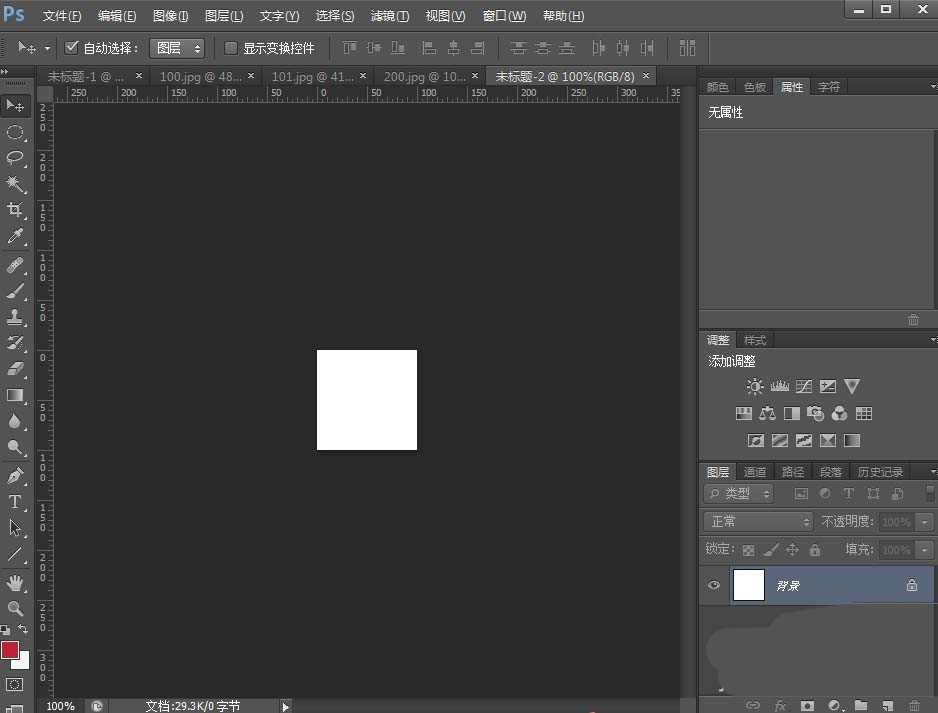Select the Eyedropper tool
This screenshot has height=713, width=938.
click(x=15, y=237)
